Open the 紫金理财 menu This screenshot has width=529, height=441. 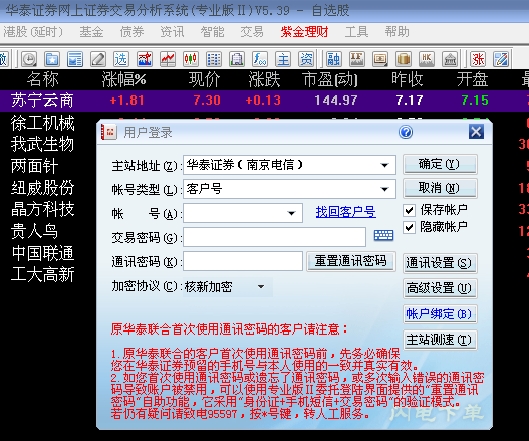[305, 32]
